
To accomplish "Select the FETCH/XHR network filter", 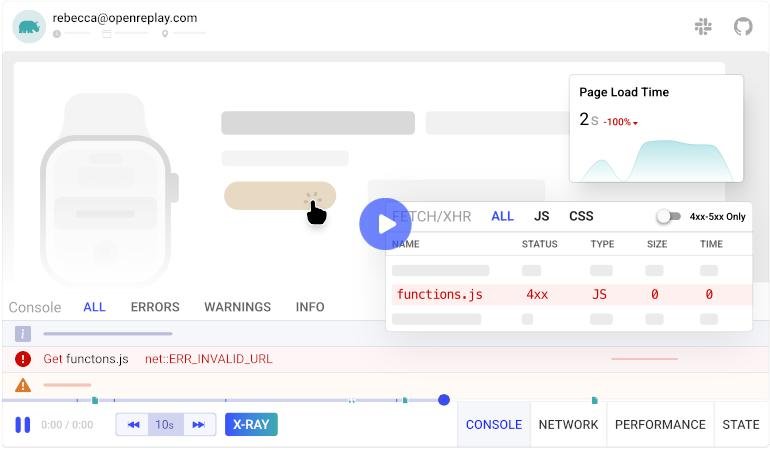I will [x=432, y=216].
